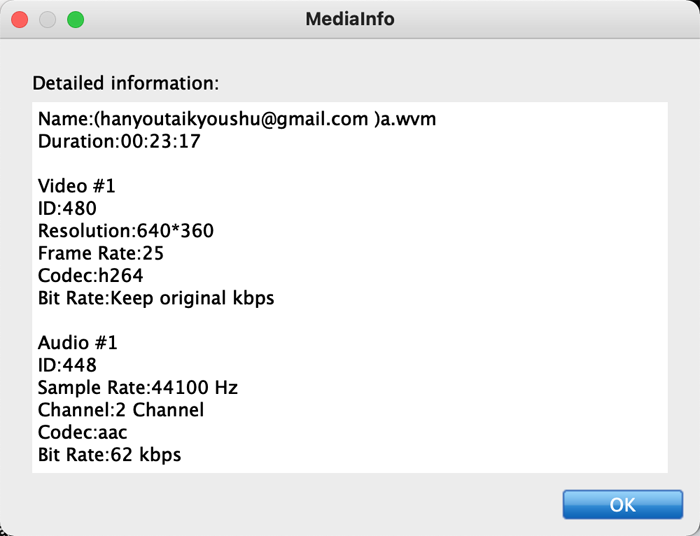Click the green zoom window button
This screenshot has width=700, height=536.
(x=75, y=20)
